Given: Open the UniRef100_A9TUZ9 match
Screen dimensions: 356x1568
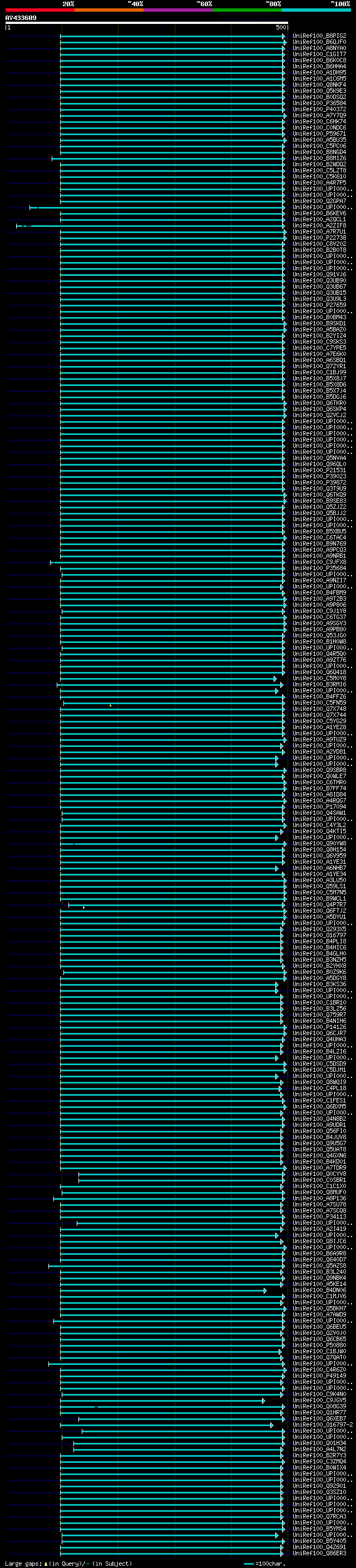Looking at the screenshot, I should 319,740.
